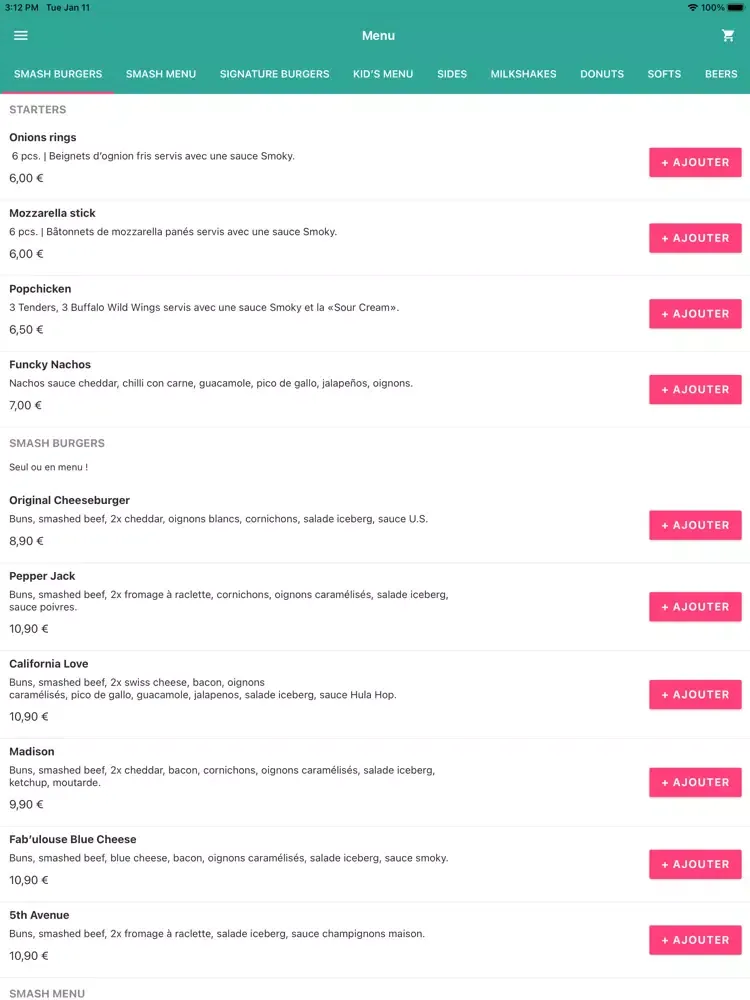Add Funcky Nachos using Ajouter
Screen dimensions: 750x1000
(695, 390)
